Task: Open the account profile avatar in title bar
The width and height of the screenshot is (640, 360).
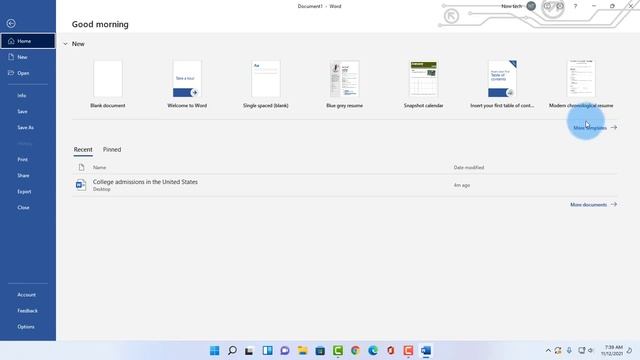Action: click(531, 6)
